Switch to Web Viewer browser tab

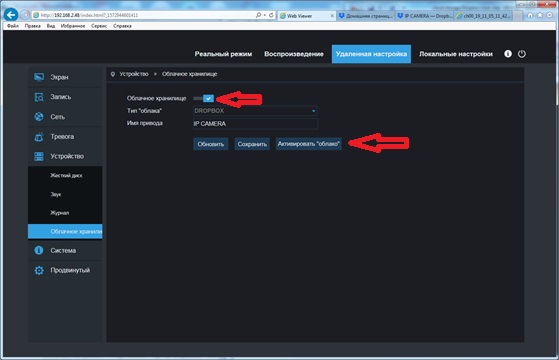(x=306, y=16)
